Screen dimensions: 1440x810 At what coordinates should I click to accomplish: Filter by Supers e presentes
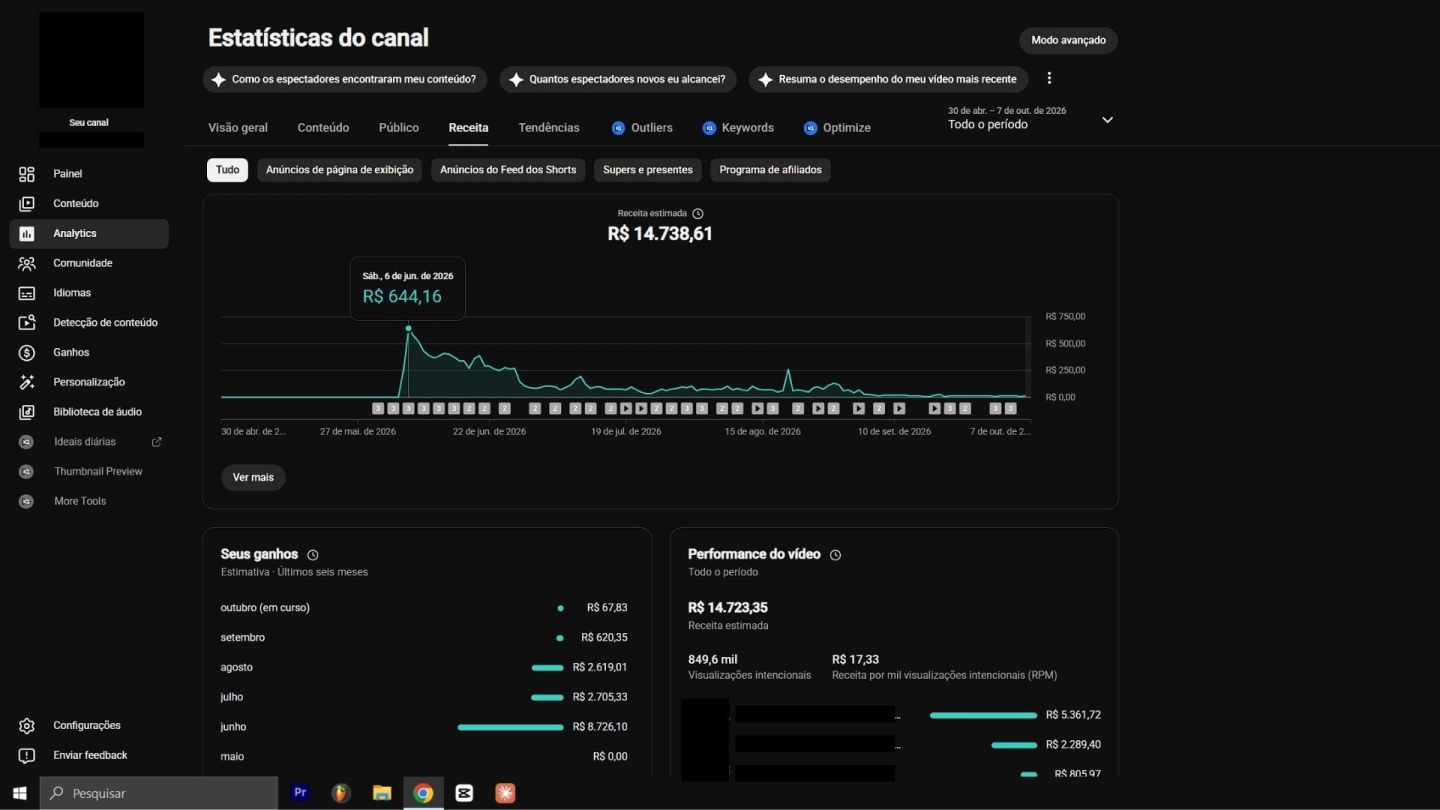pos(648,170)
